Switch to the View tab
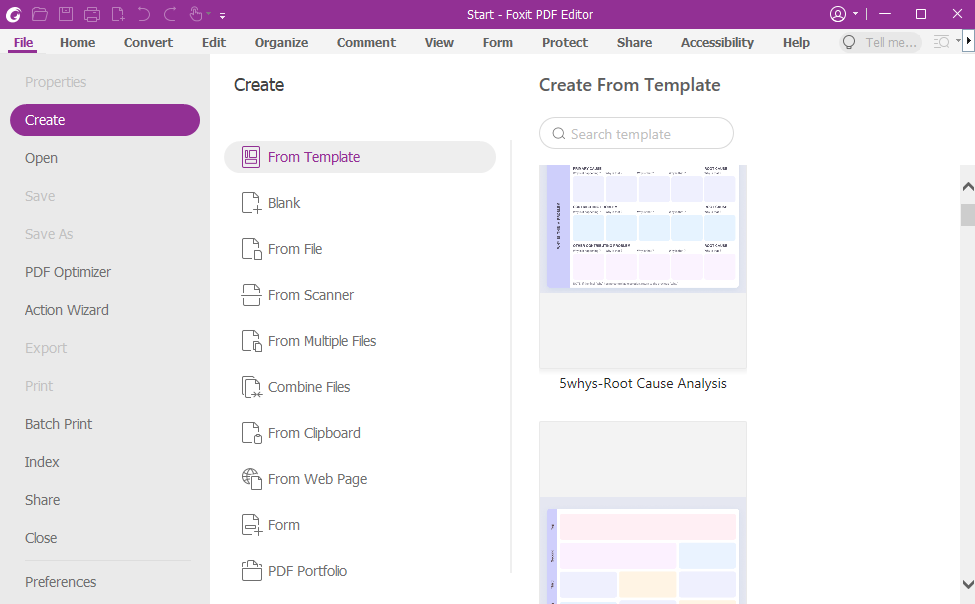The width and height of the screenshot is (975, 604). (x=439, y=42)
